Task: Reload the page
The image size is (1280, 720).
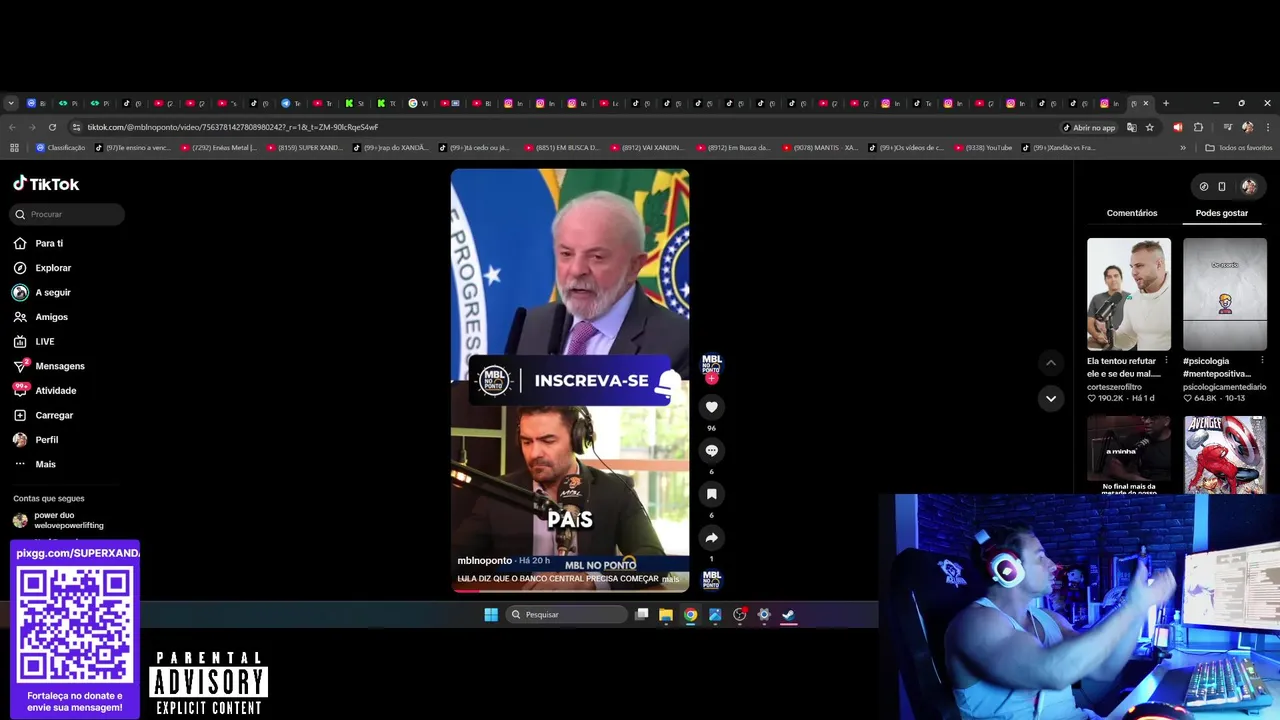Action: click(x=52, y=127)
